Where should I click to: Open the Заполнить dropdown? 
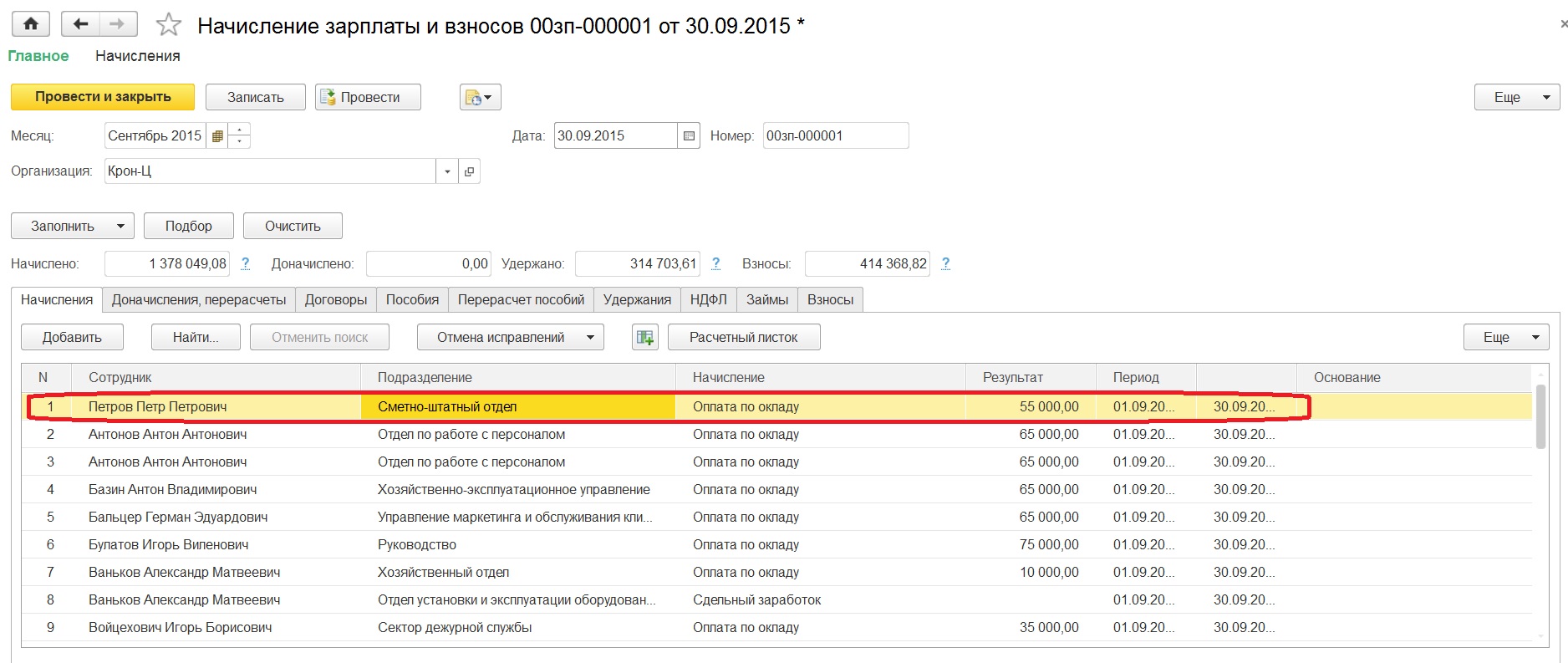coord(73,226)
